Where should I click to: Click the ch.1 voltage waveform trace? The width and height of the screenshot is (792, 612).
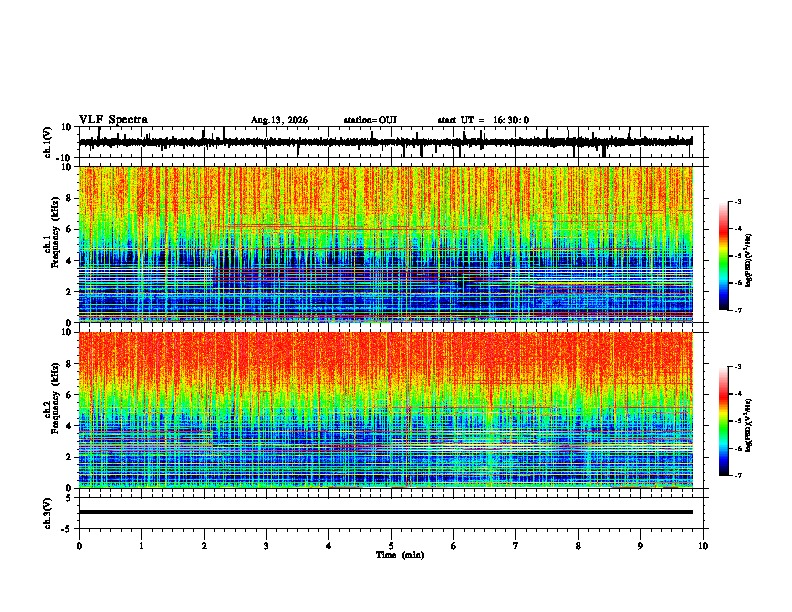click(386, 142)
